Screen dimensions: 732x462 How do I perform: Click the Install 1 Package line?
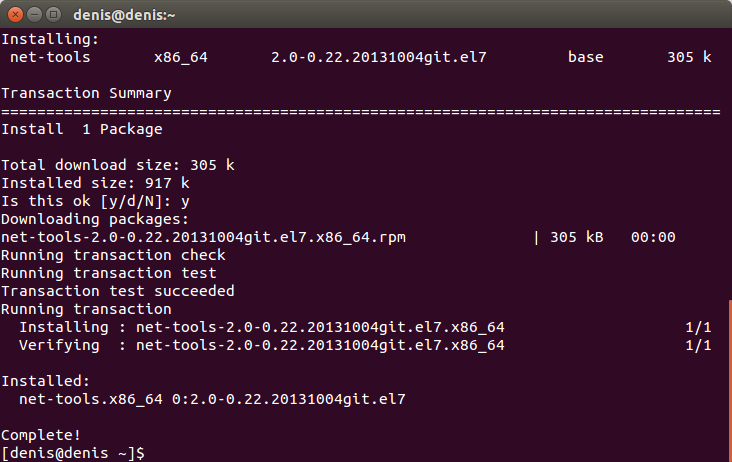coord(82,129)
